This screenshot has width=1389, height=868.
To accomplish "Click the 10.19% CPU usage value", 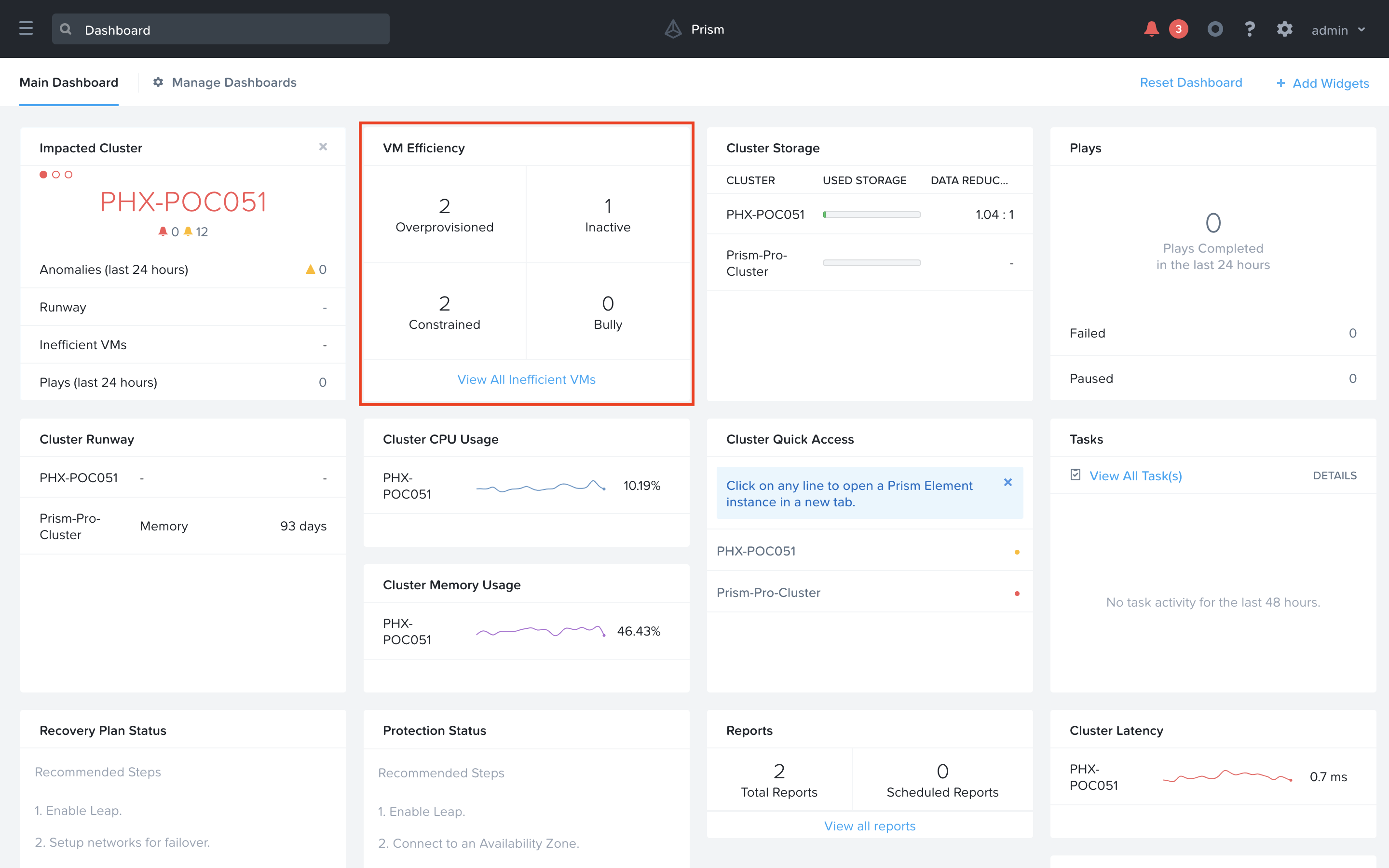I will (x=642, y=486).
